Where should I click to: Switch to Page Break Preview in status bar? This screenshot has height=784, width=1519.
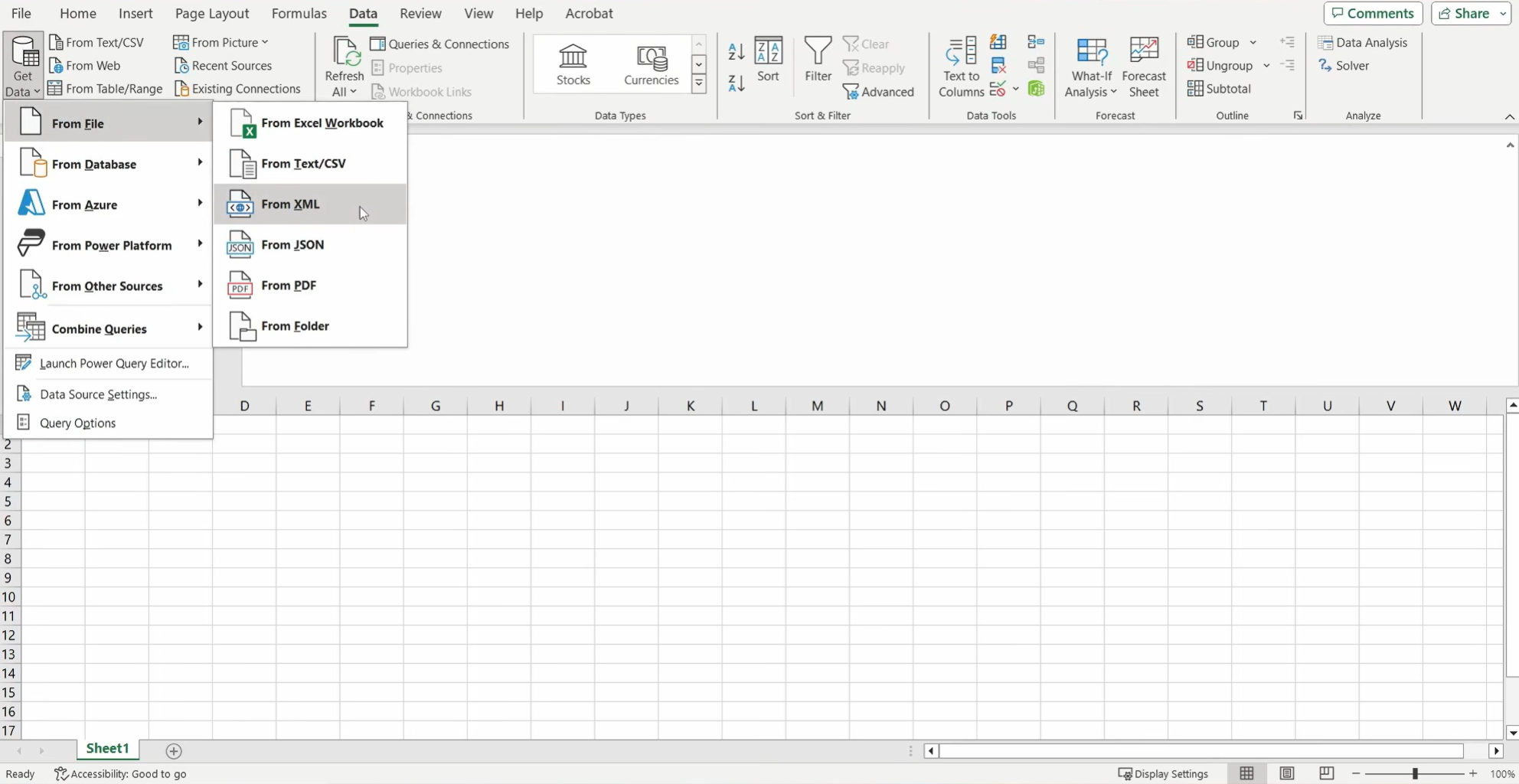pyautogui.click(x=1327, y=773)
